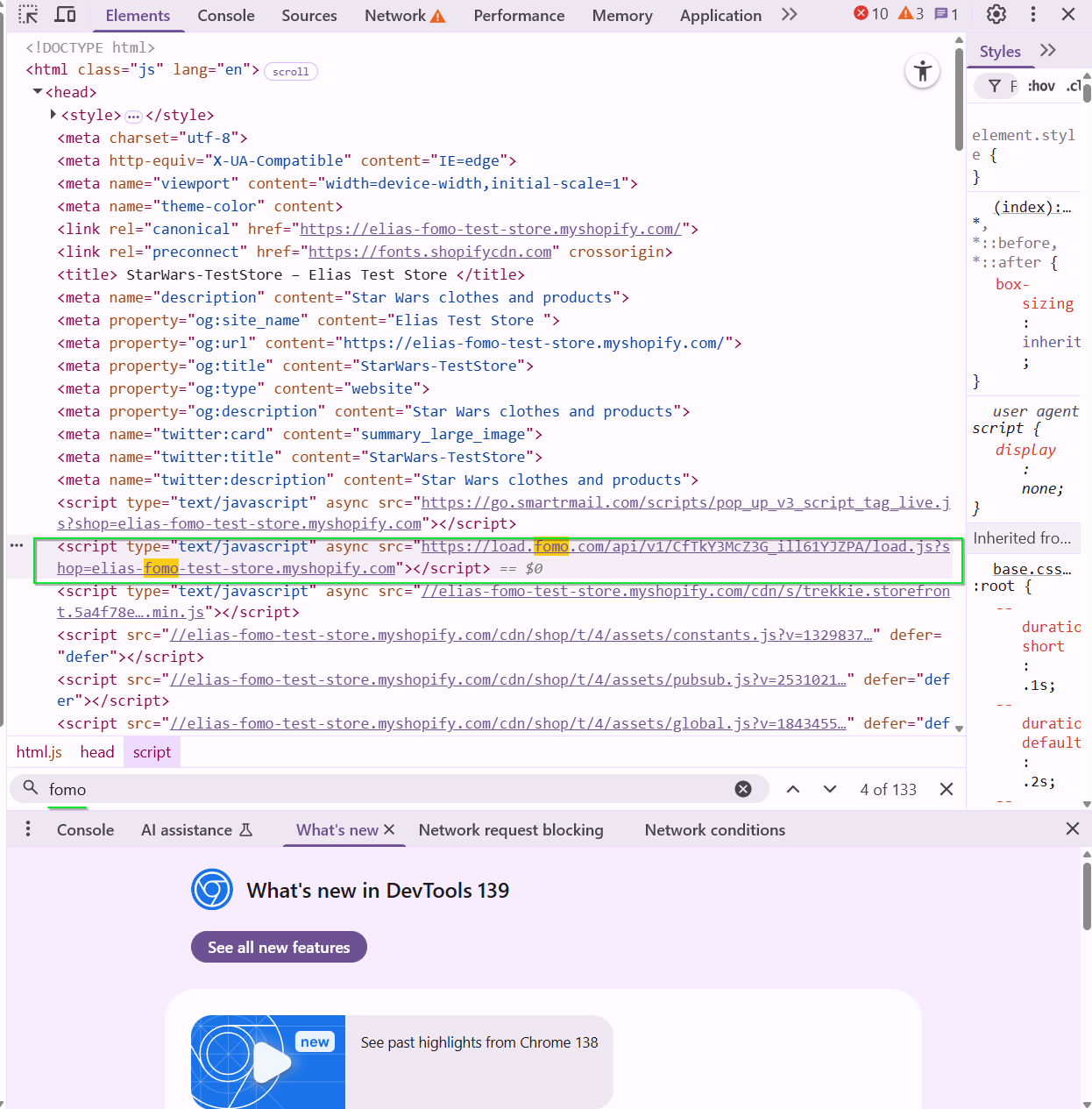Toggle the .cls class editor button

click(1074, 86)
